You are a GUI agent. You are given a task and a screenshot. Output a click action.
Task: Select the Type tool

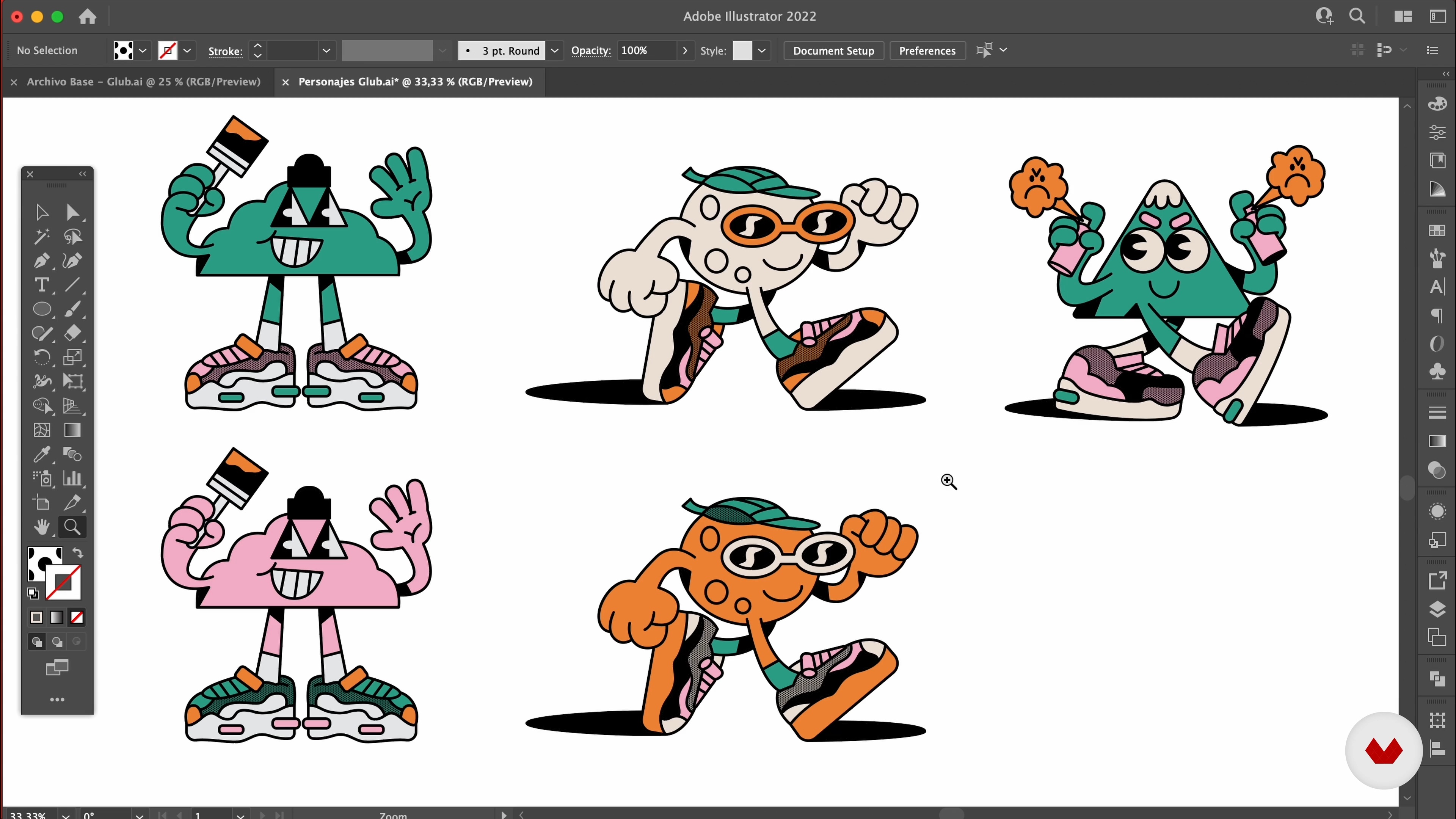click(41, 285)
